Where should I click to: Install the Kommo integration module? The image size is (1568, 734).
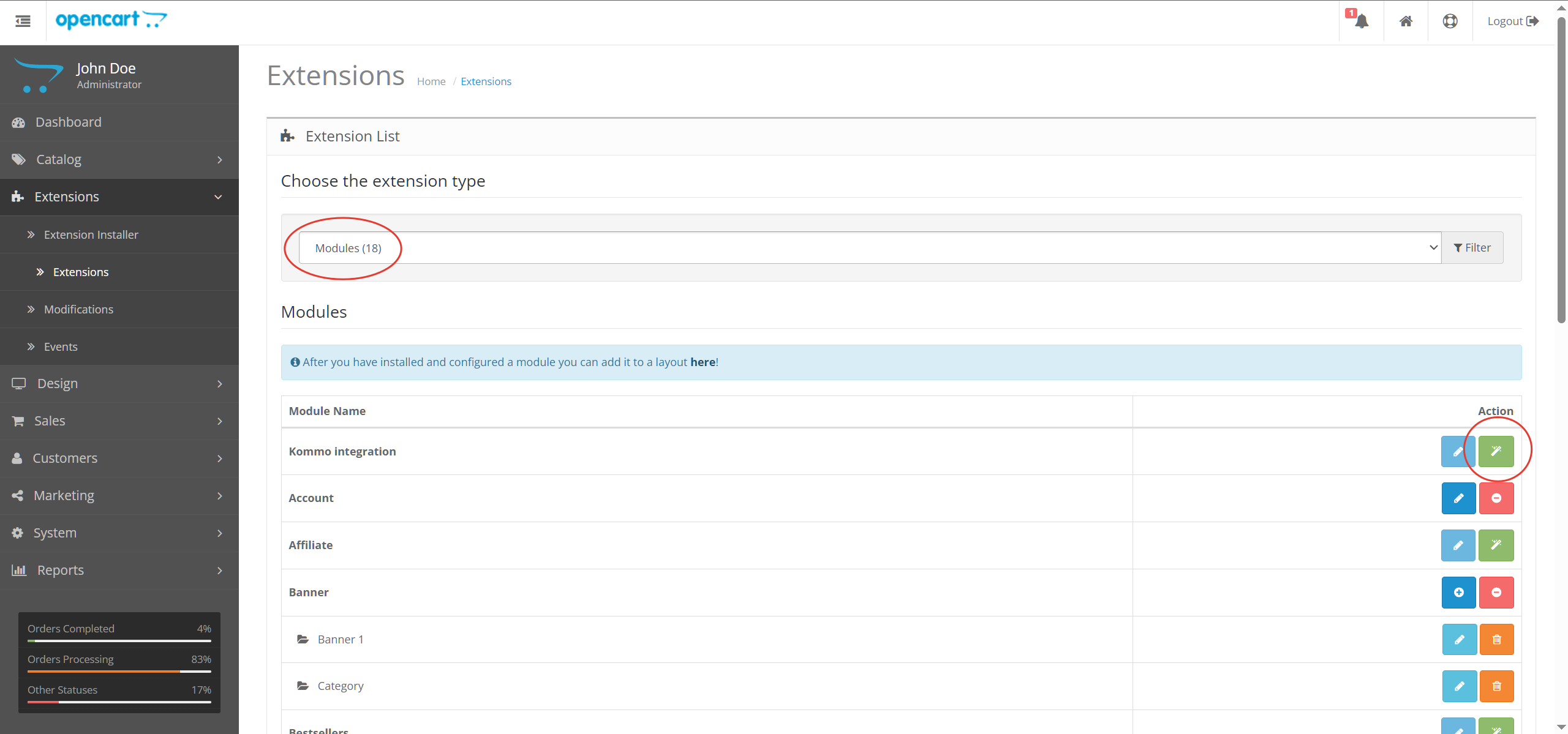click(1496, 451)
